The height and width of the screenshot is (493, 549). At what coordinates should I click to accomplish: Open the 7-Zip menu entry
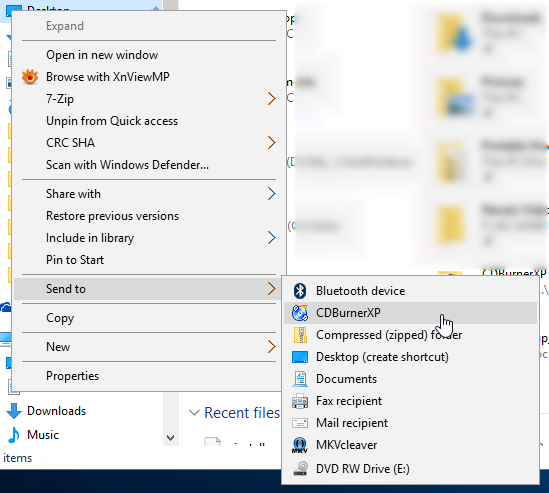click(149, 99)
